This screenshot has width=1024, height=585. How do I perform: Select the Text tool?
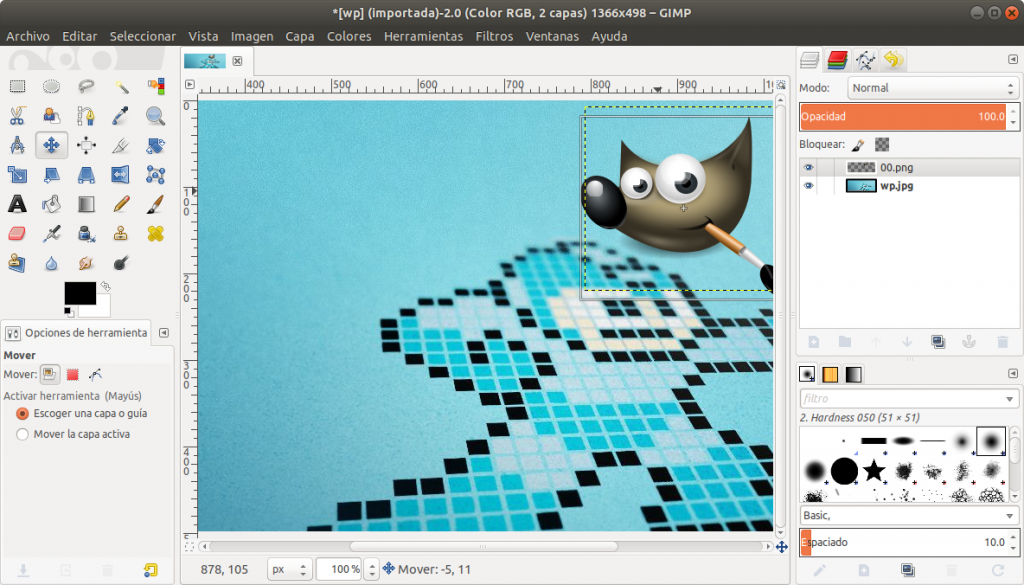pyautogui.click(x=17, y=204)
